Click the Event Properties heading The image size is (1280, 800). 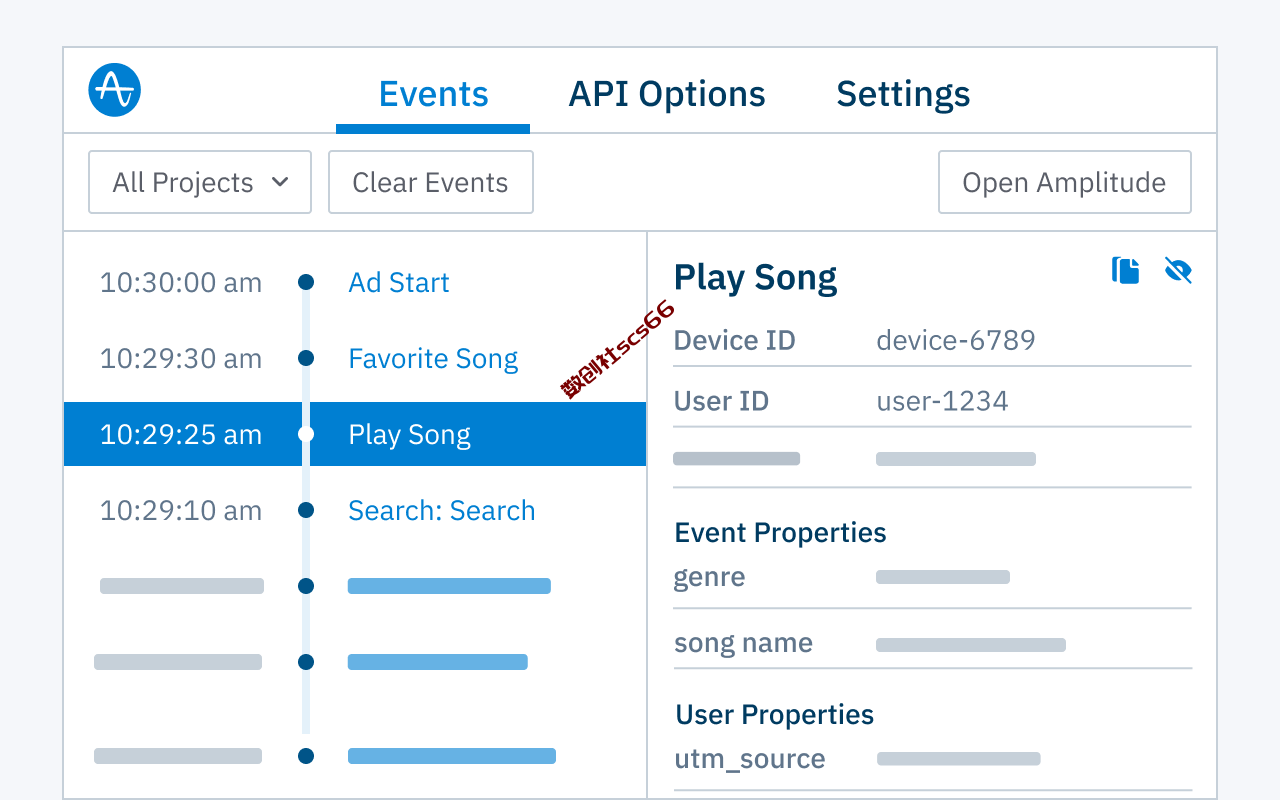[x=780, y=533]
